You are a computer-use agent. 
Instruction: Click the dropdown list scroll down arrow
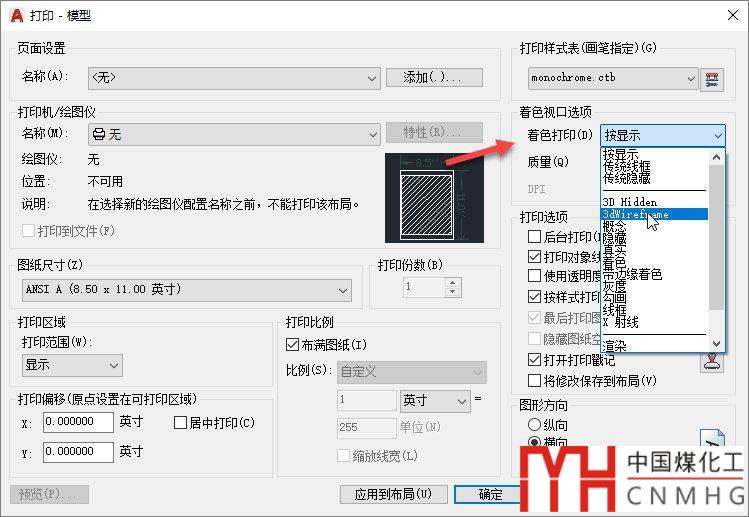(716, 344)
